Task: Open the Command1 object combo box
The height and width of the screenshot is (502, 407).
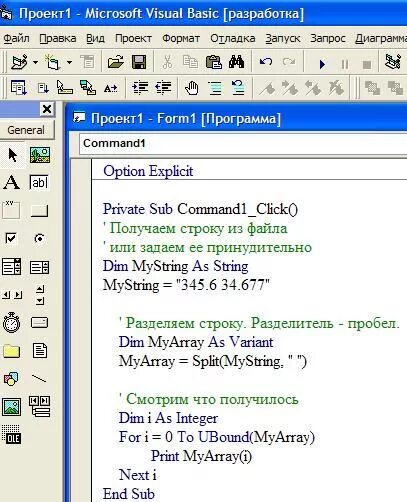Action: [x=243, y=143]
